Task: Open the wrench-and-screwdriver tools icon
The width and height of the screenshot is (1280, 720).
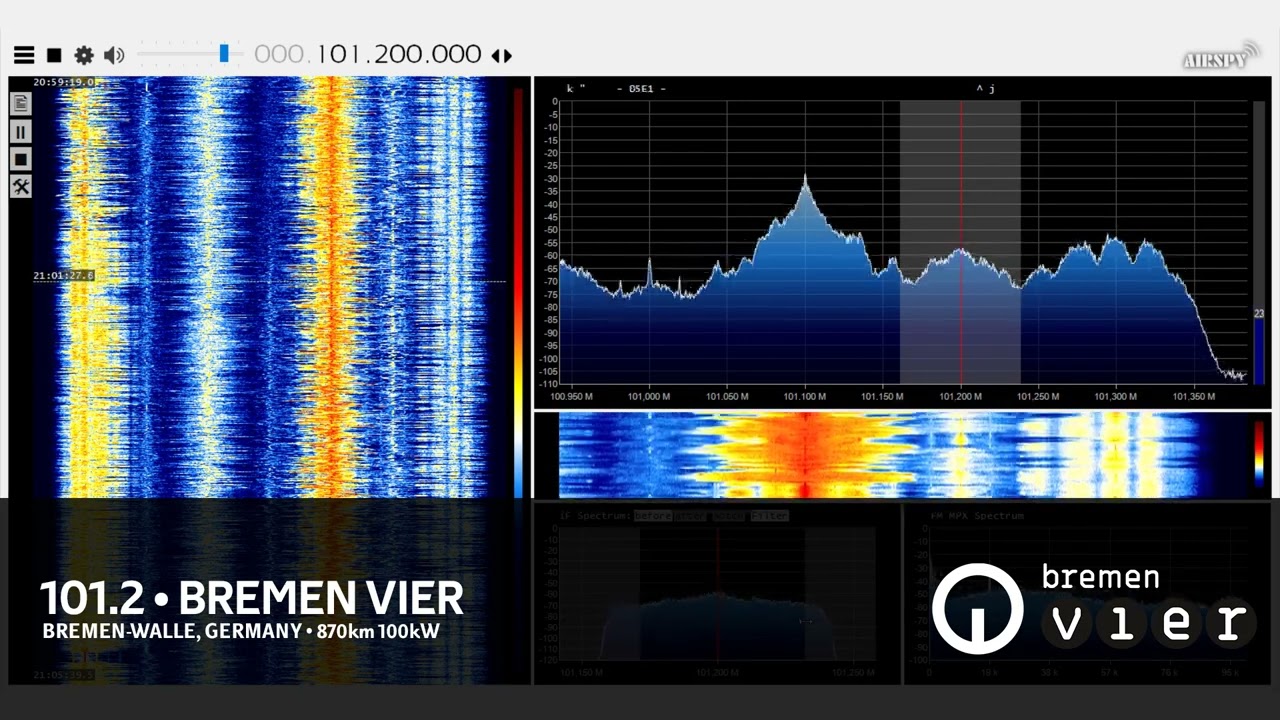Action: tap(20, 186)
